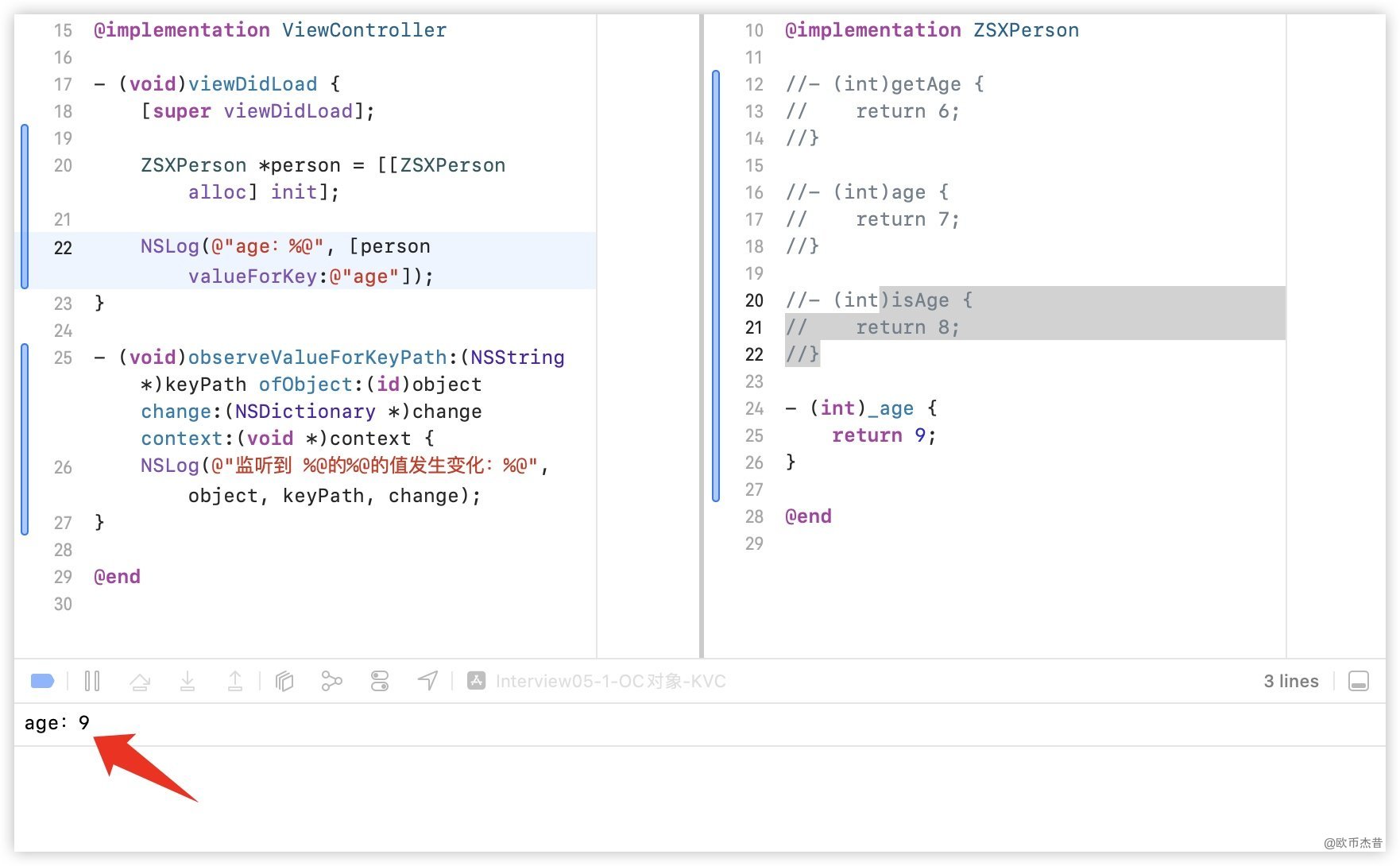Toggle breakpoints activation in debug bar
This screenshot has height=866, width=1400.
[42, 681]
